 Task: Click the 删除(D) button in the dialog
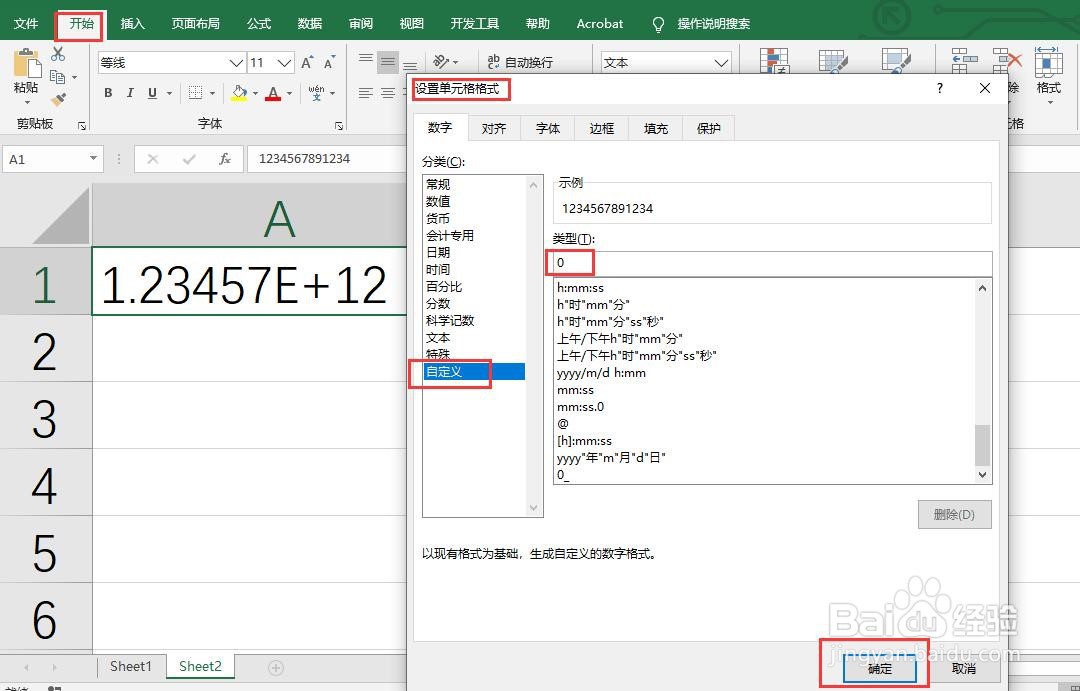[x=954, y=514]
